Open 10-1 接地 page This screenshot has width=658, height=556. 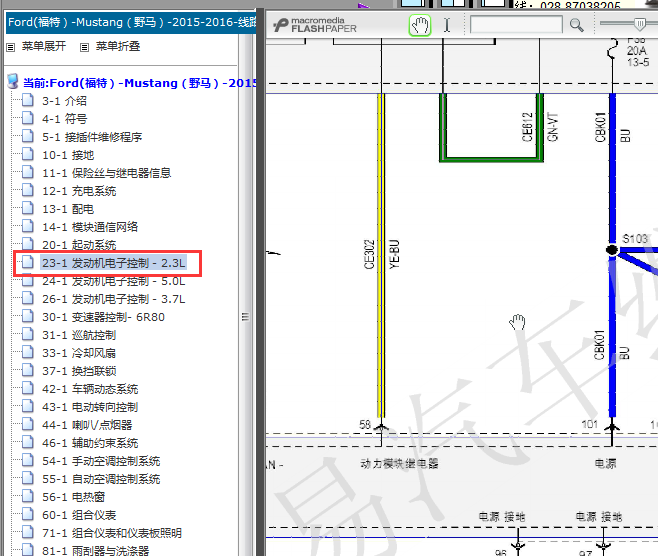(x=68, y=155)
